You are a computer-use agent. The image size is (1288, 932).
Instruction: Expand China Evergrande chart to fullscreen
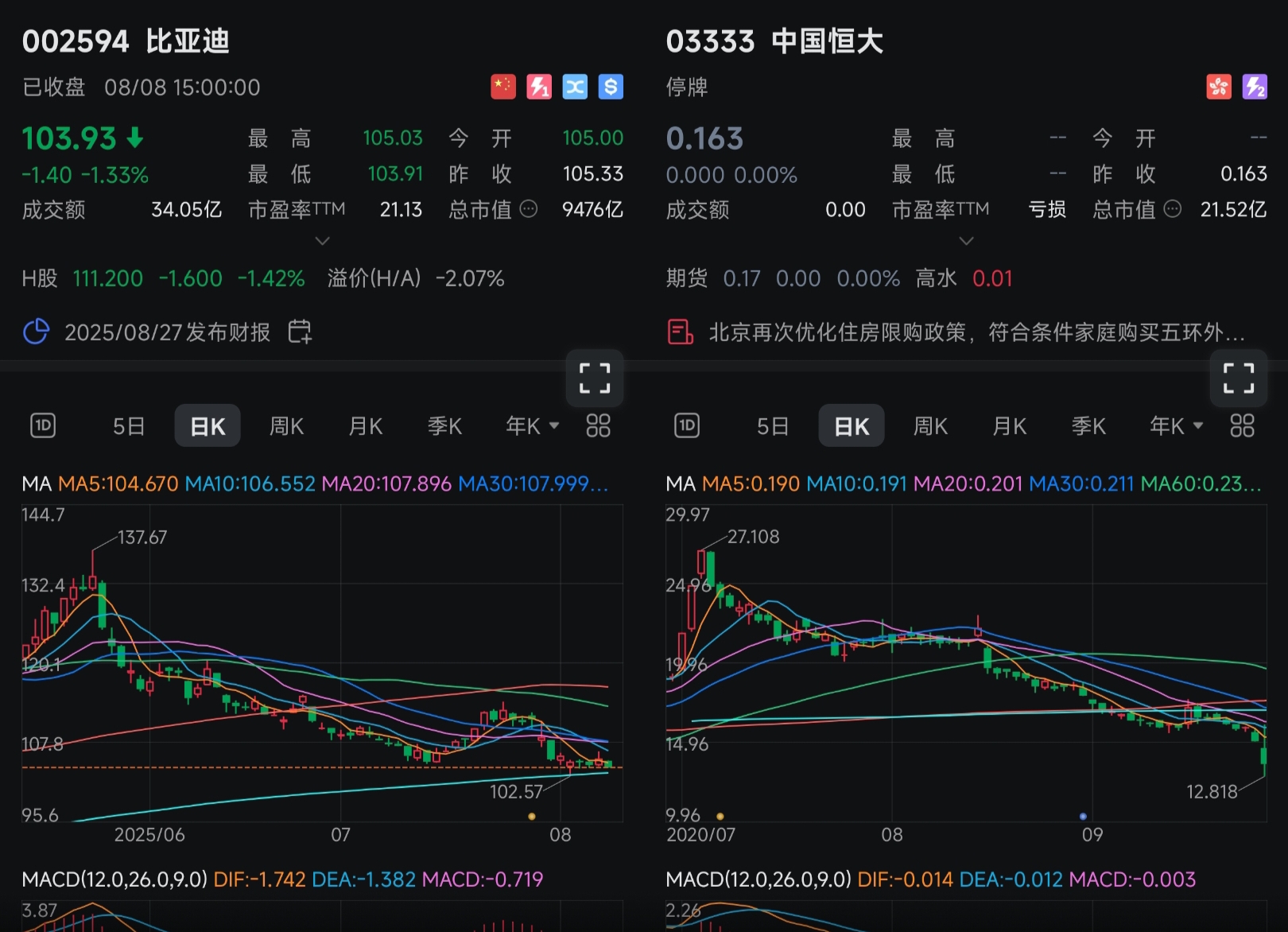[x=1238, y=379]
